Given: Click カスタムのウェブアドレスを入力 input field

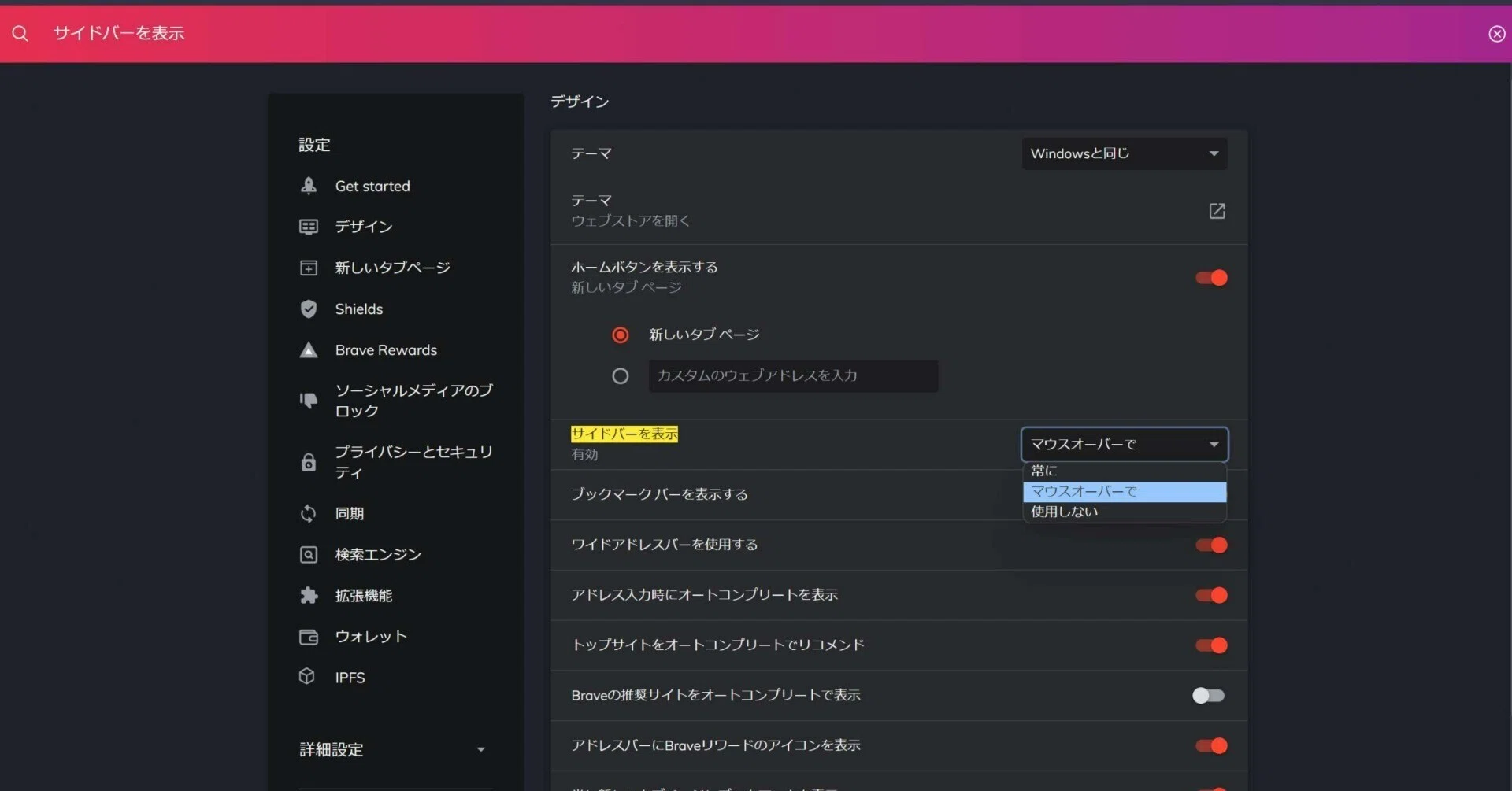Looking at the screenshot, I should [x=793, y=375].
